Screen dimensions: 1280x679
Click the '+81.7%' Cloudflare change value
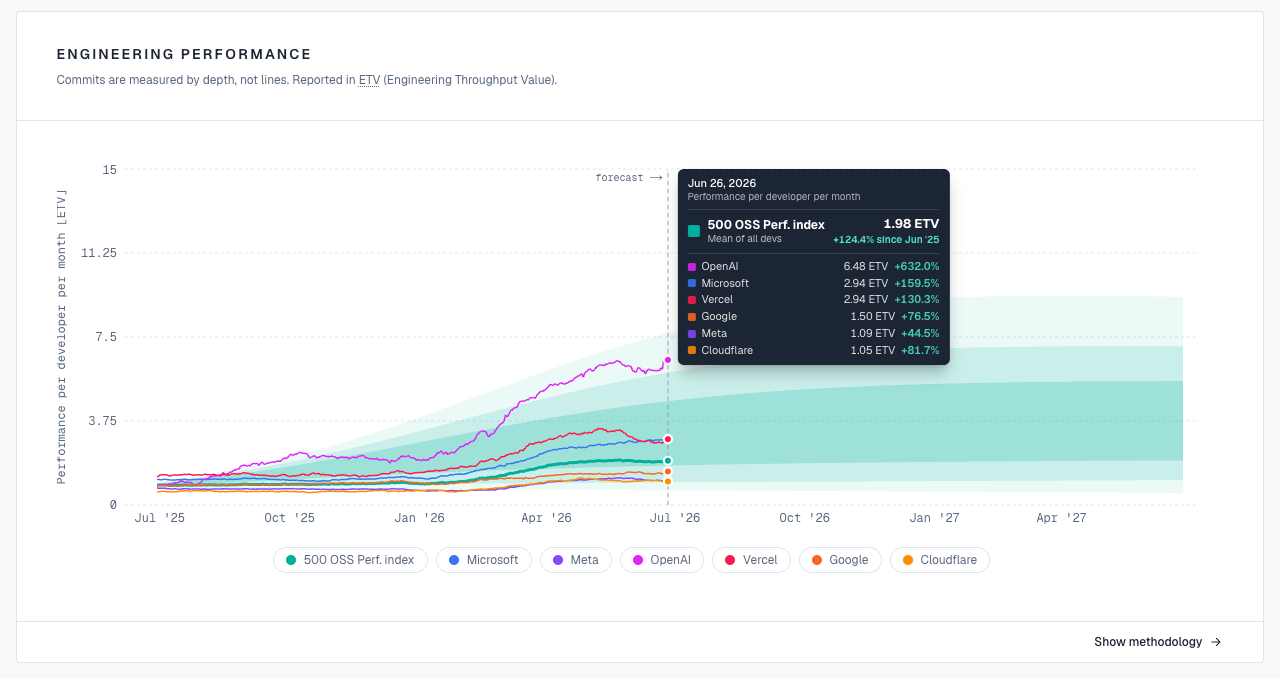(x=920, y=351)
